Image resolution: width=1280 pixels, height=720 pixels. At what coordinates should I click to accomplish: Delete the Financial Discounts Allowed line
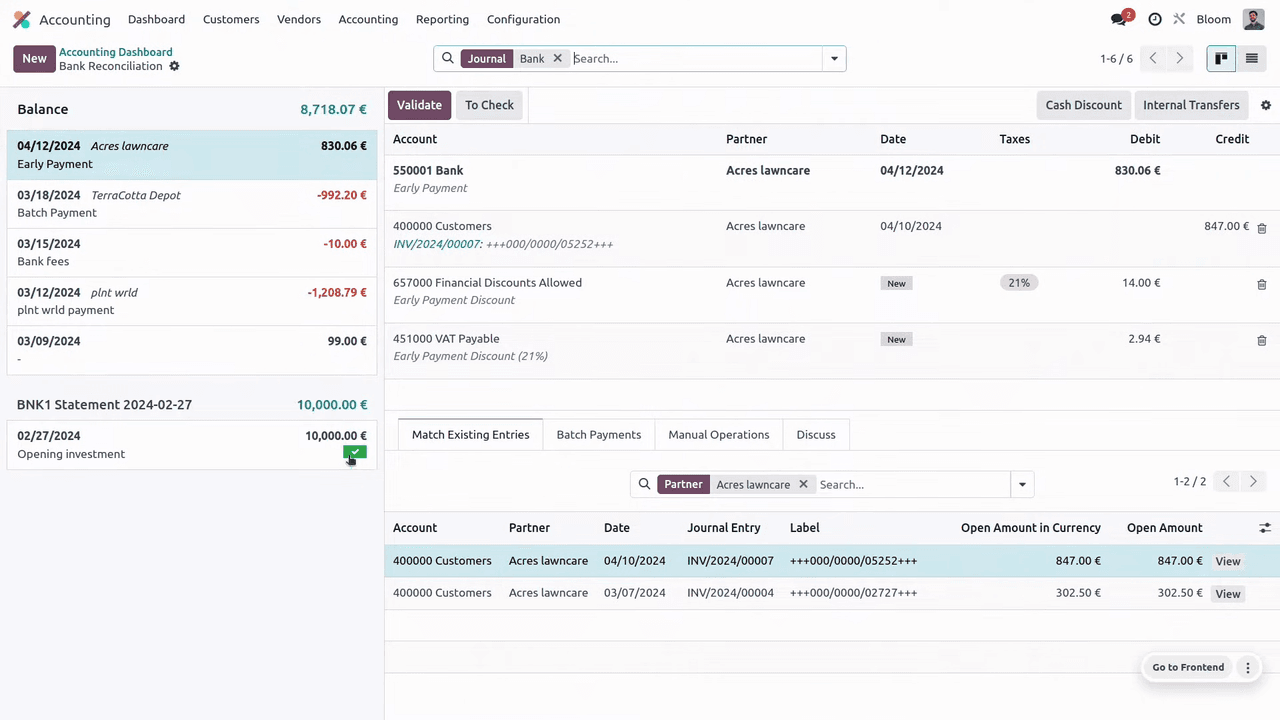[x=1261, y=284]
